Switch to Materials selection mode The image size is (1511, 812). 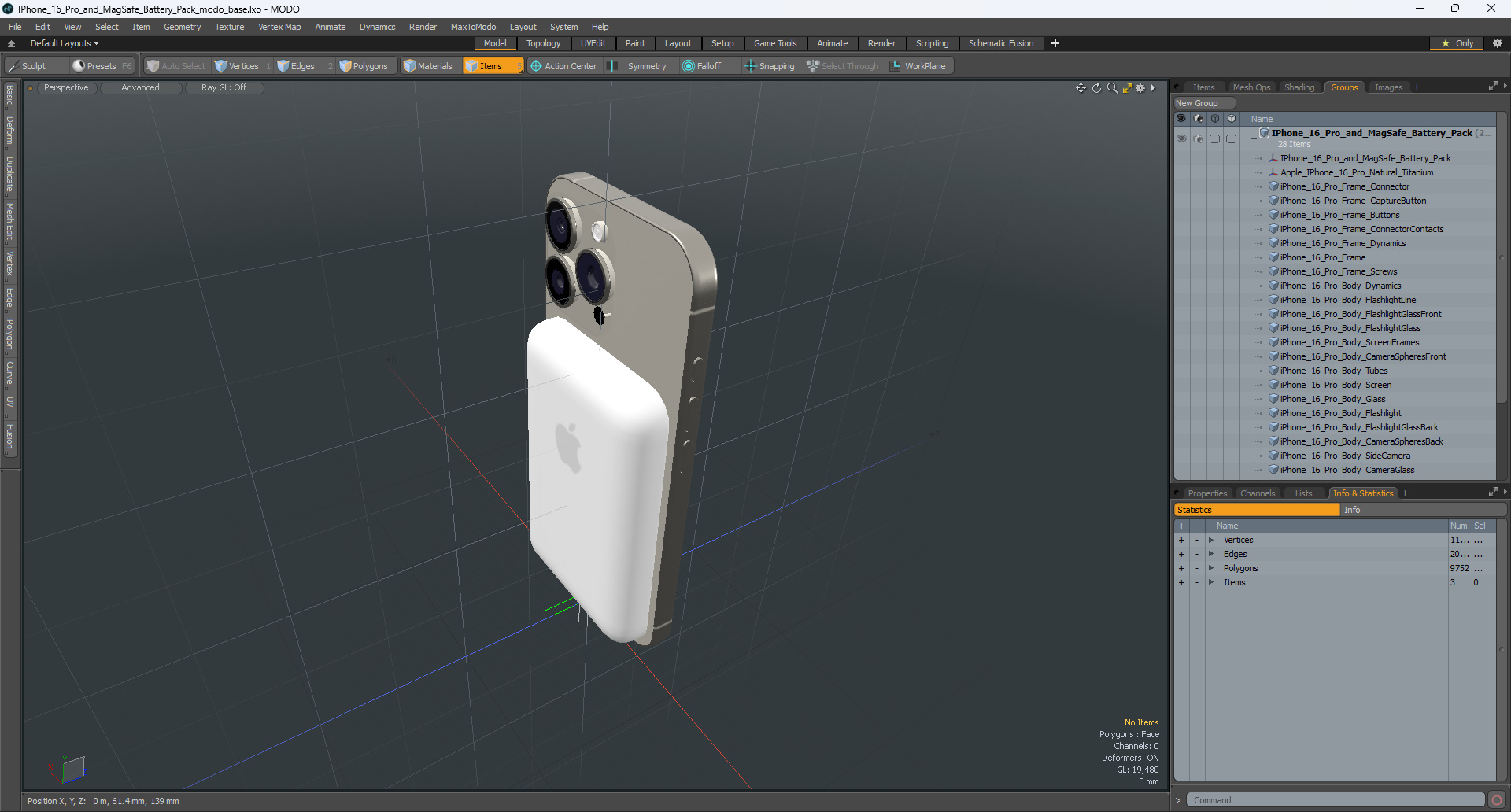click(428, 66)
